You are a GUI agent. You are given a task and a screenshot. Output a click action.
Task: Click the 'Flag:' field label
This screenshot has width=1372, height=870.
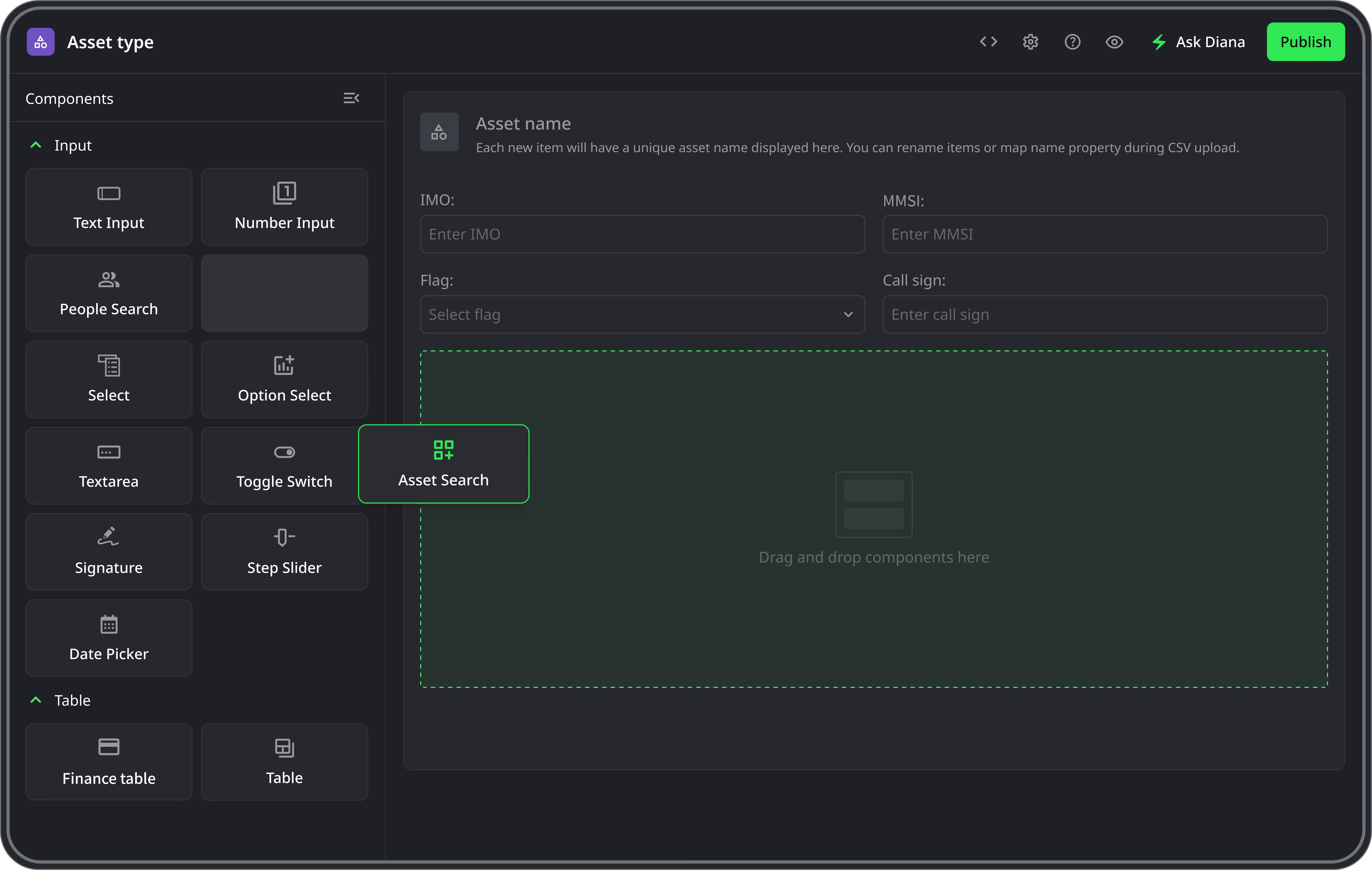coord(437,280)
